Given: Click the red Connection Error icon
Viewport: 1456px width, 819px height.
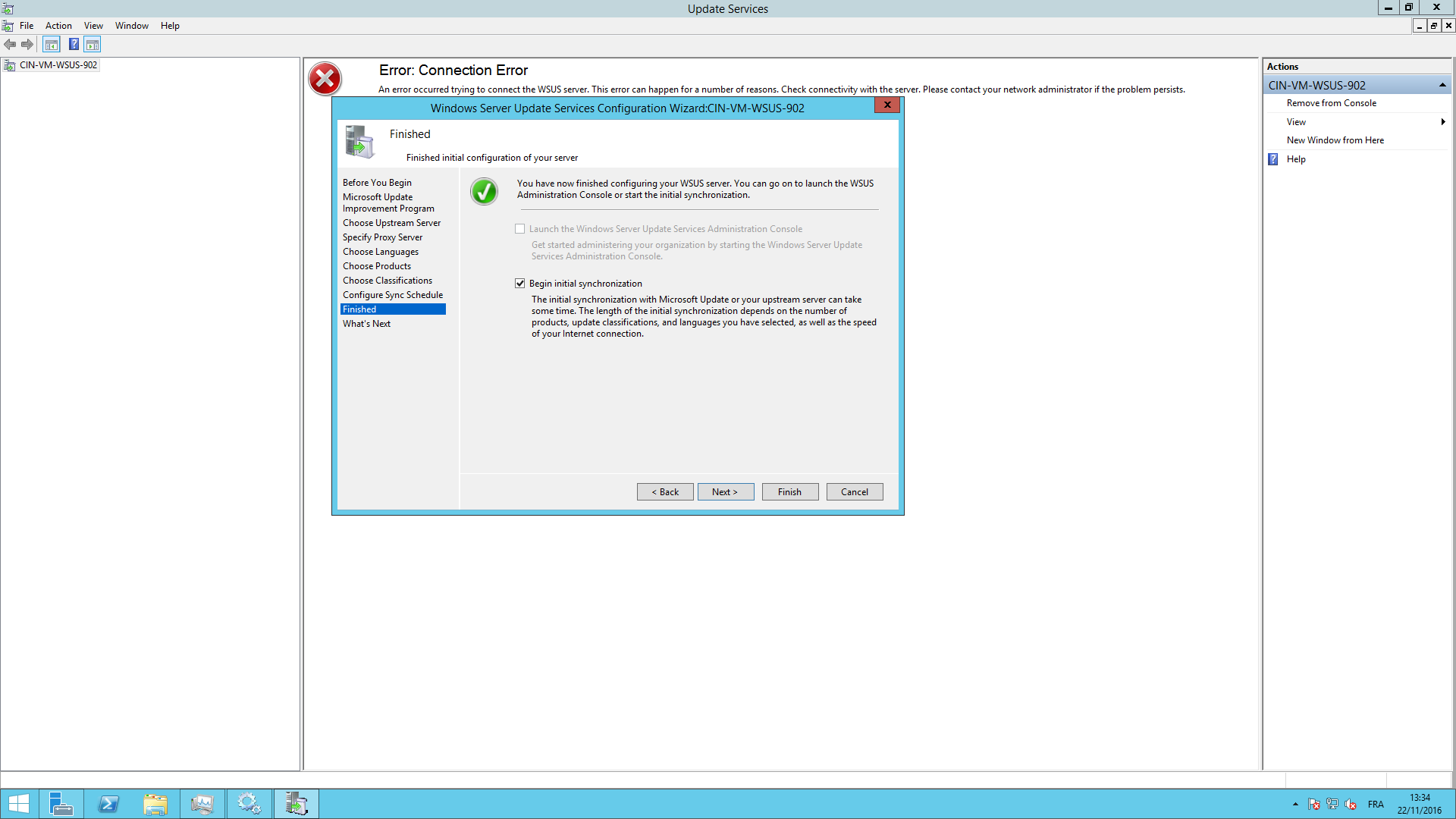Looking at the screenshot, I should click(x=325, y=79).
